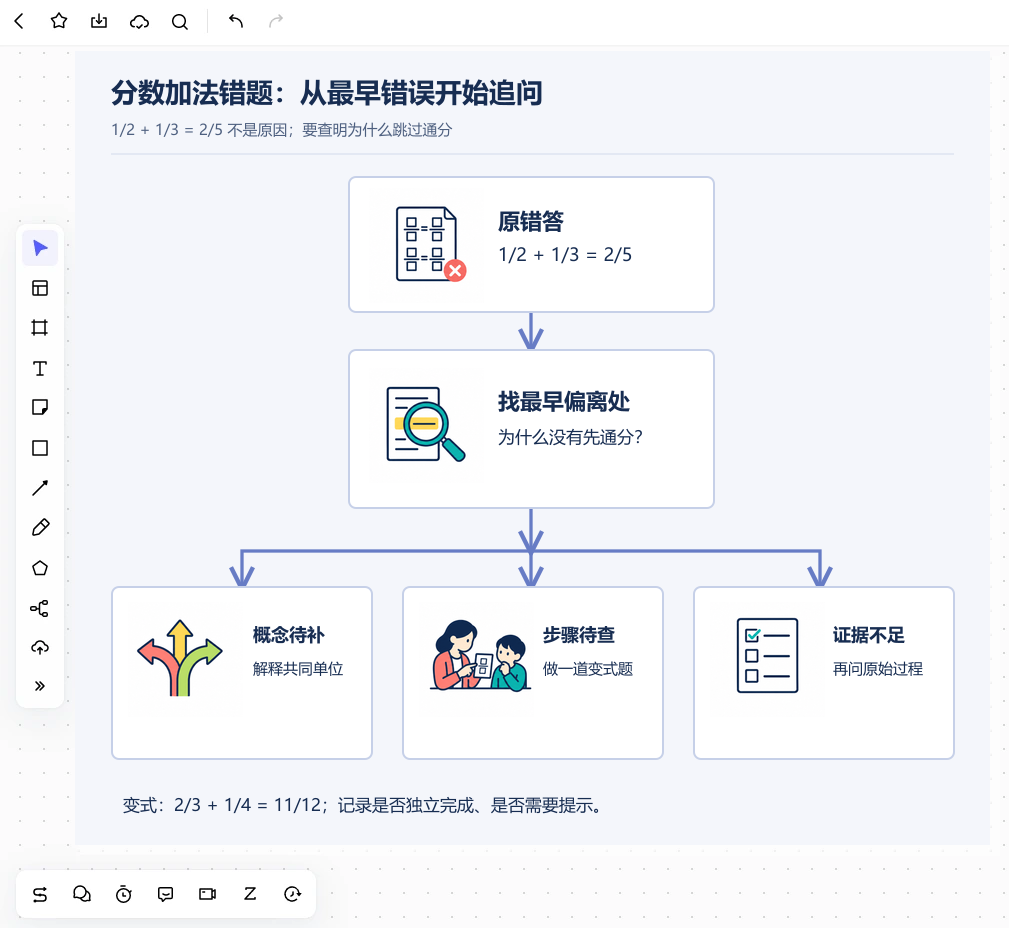
Task: Click the wrong-answer worksheet image
Action: click(430, 244)
